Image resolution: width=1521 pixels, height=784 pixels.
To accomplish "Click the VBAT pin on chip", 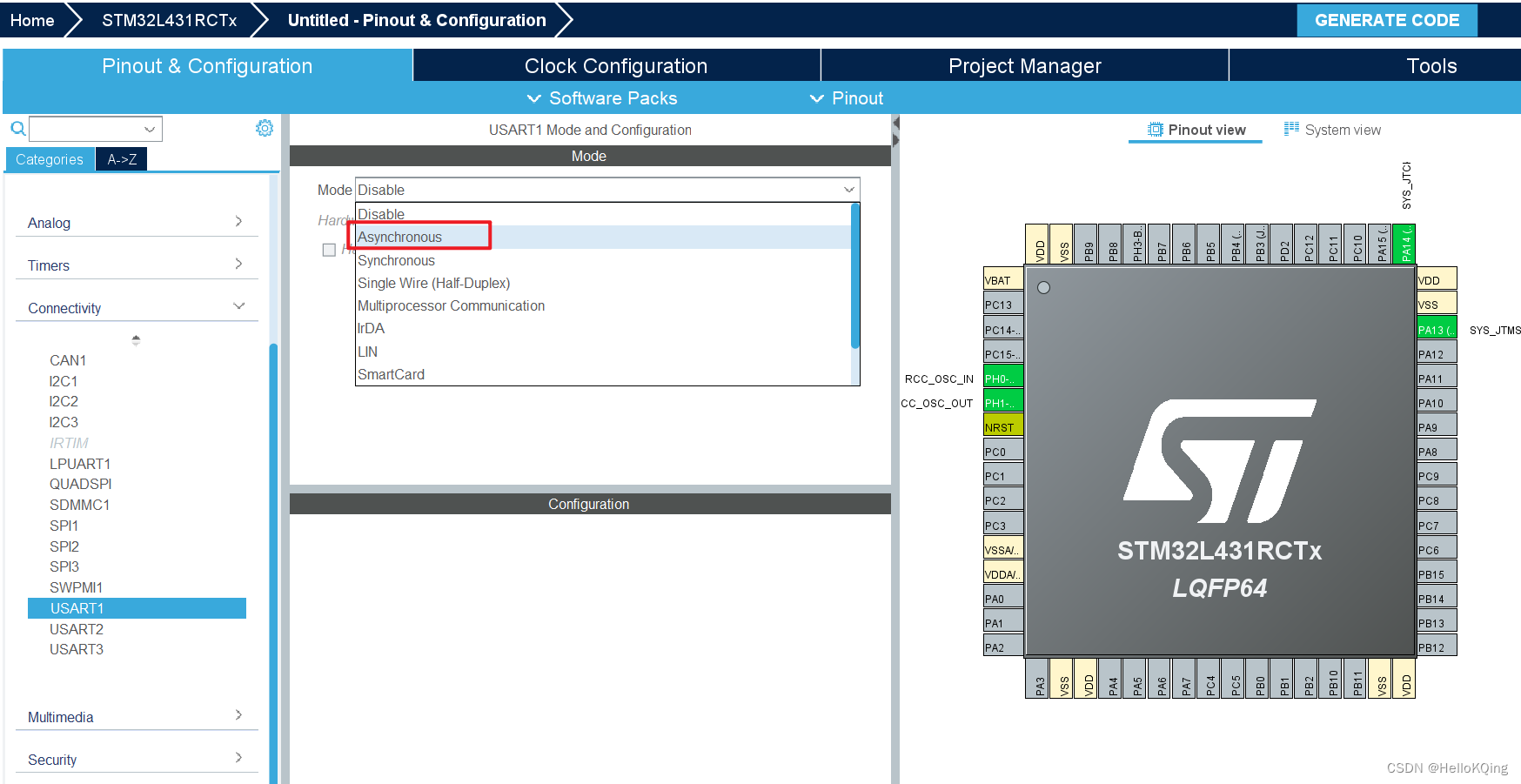I will point(1003,280).
